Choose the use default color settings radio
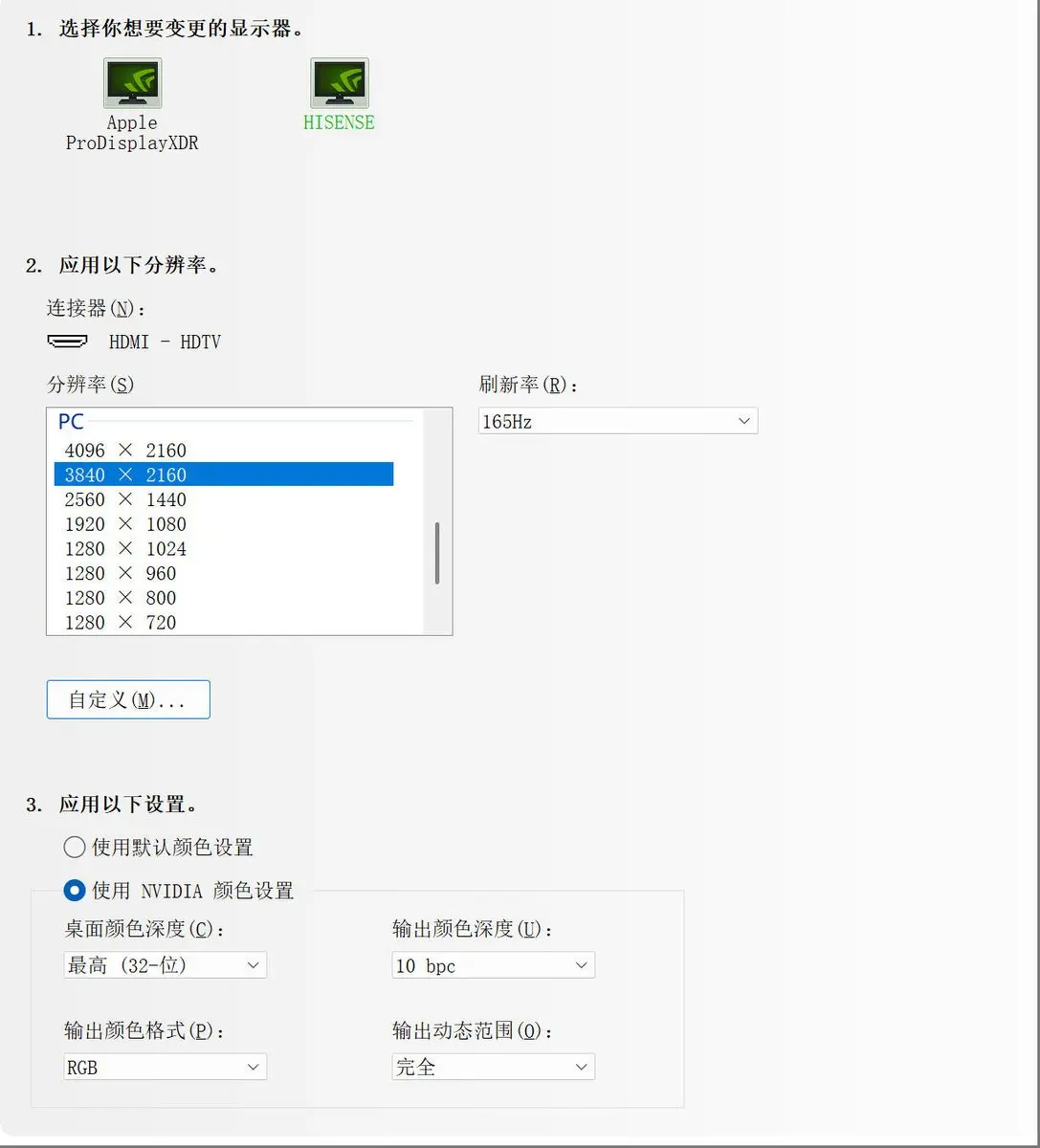The image size is (1040, 1148). click(x=75, y=847)
